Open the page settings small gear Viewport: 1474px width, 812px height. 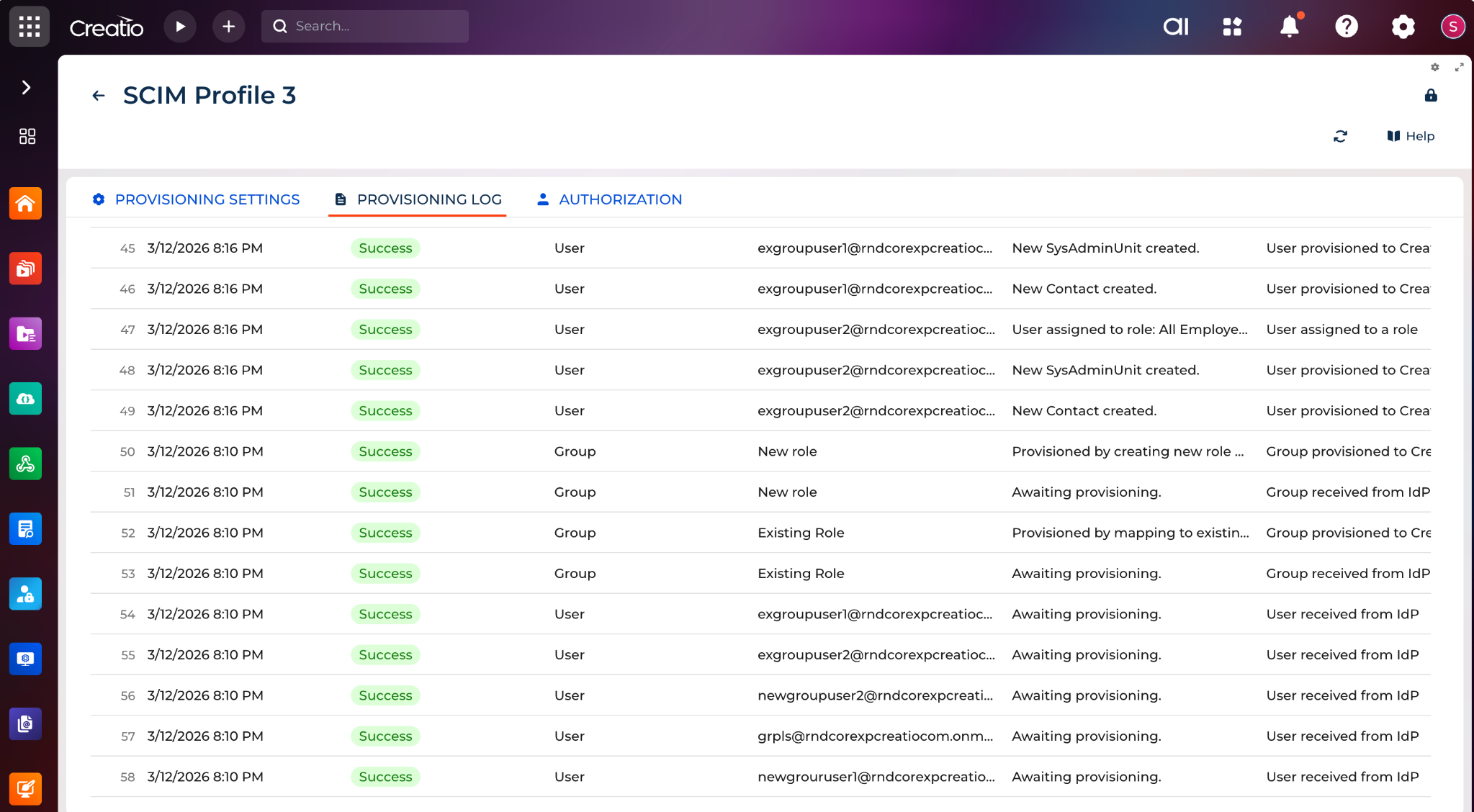coord(1434,67)
